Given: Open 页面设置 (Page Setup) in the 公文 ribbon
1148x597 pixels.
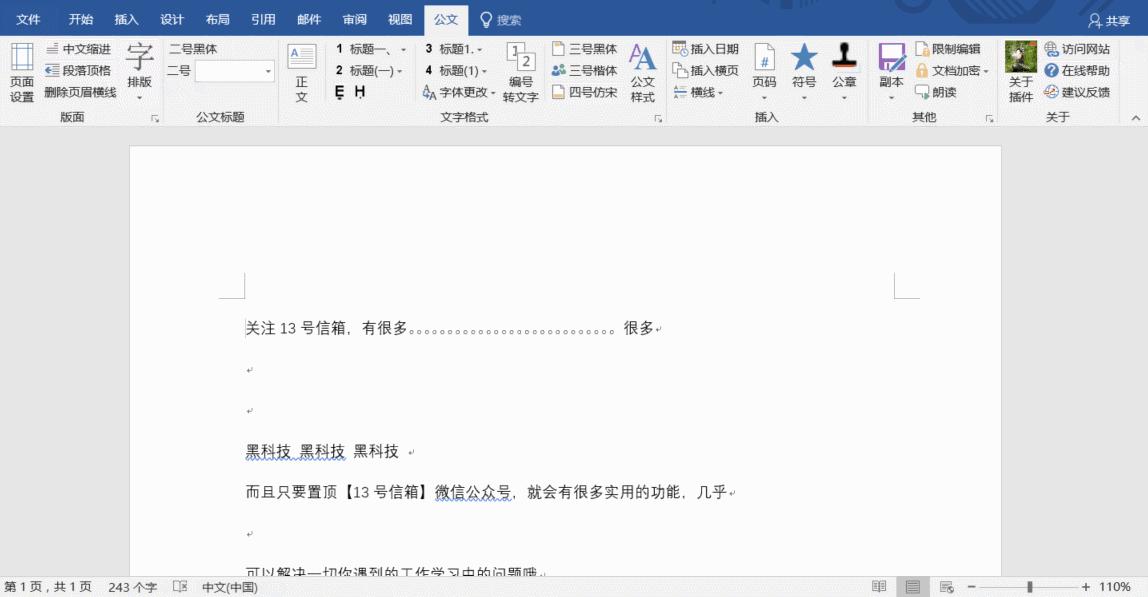Looking at the screenshot, I should pyautogui.click(x=20, y=70).
